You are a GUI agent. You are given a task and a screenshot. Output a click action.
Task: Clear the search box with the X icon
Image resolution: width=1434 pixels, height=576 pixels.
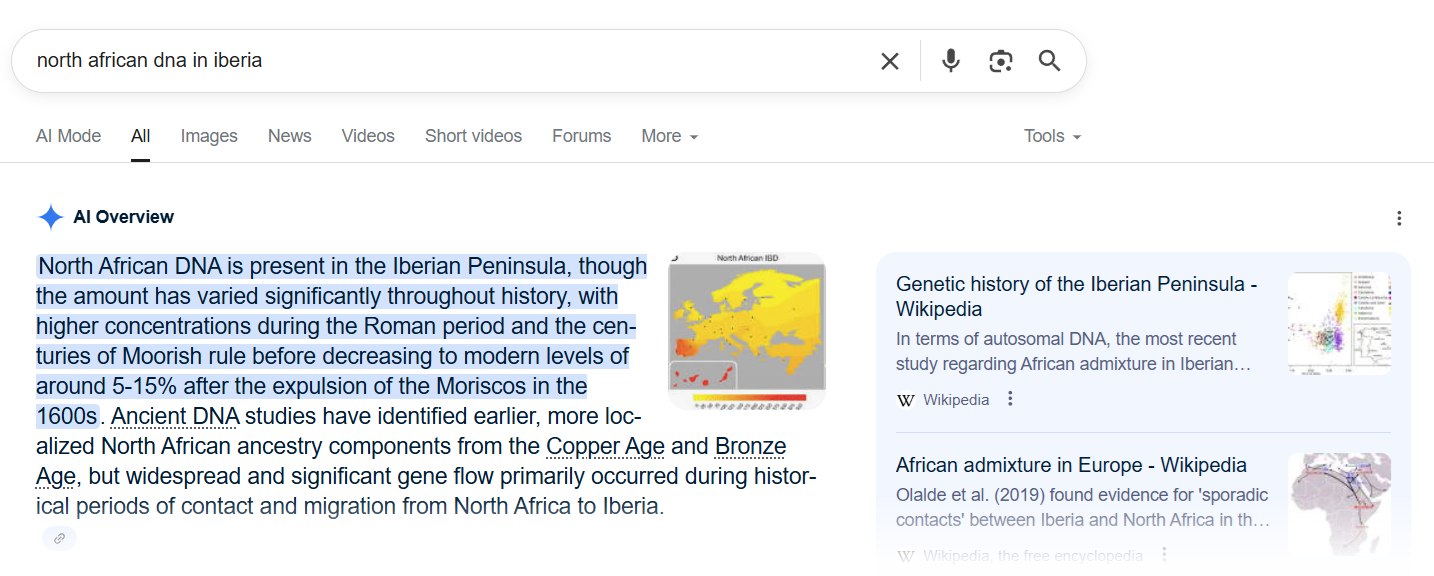coord(889,61)
